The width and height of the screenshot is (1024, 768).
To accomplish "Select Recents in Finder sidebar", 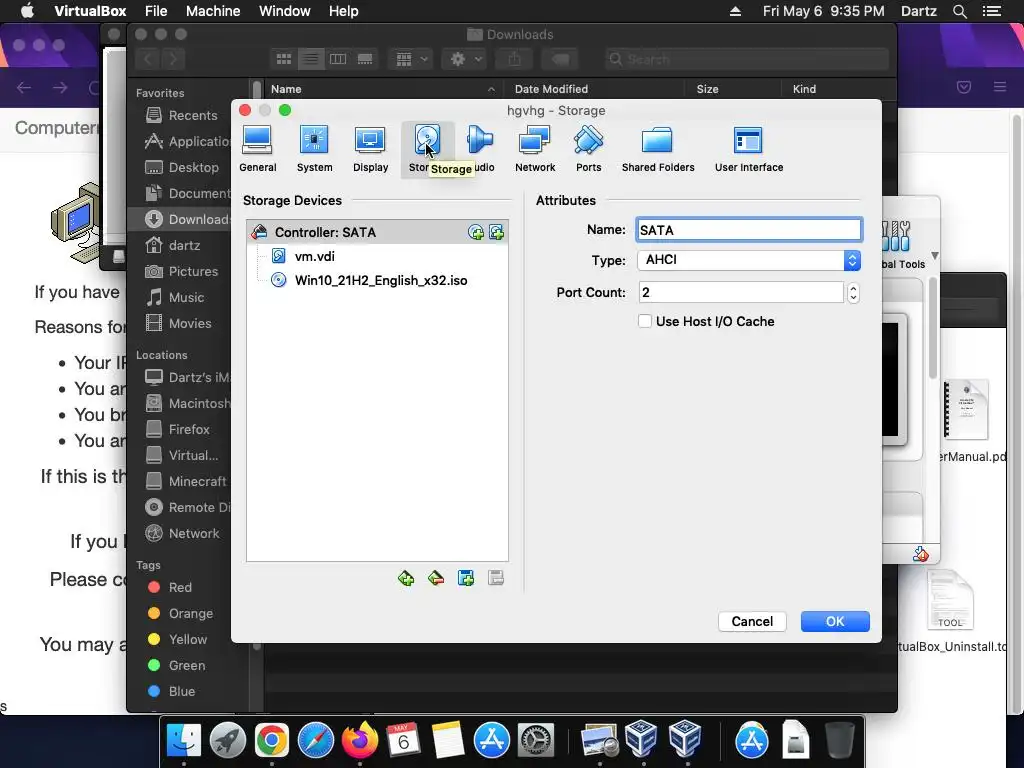I will 182,116.
